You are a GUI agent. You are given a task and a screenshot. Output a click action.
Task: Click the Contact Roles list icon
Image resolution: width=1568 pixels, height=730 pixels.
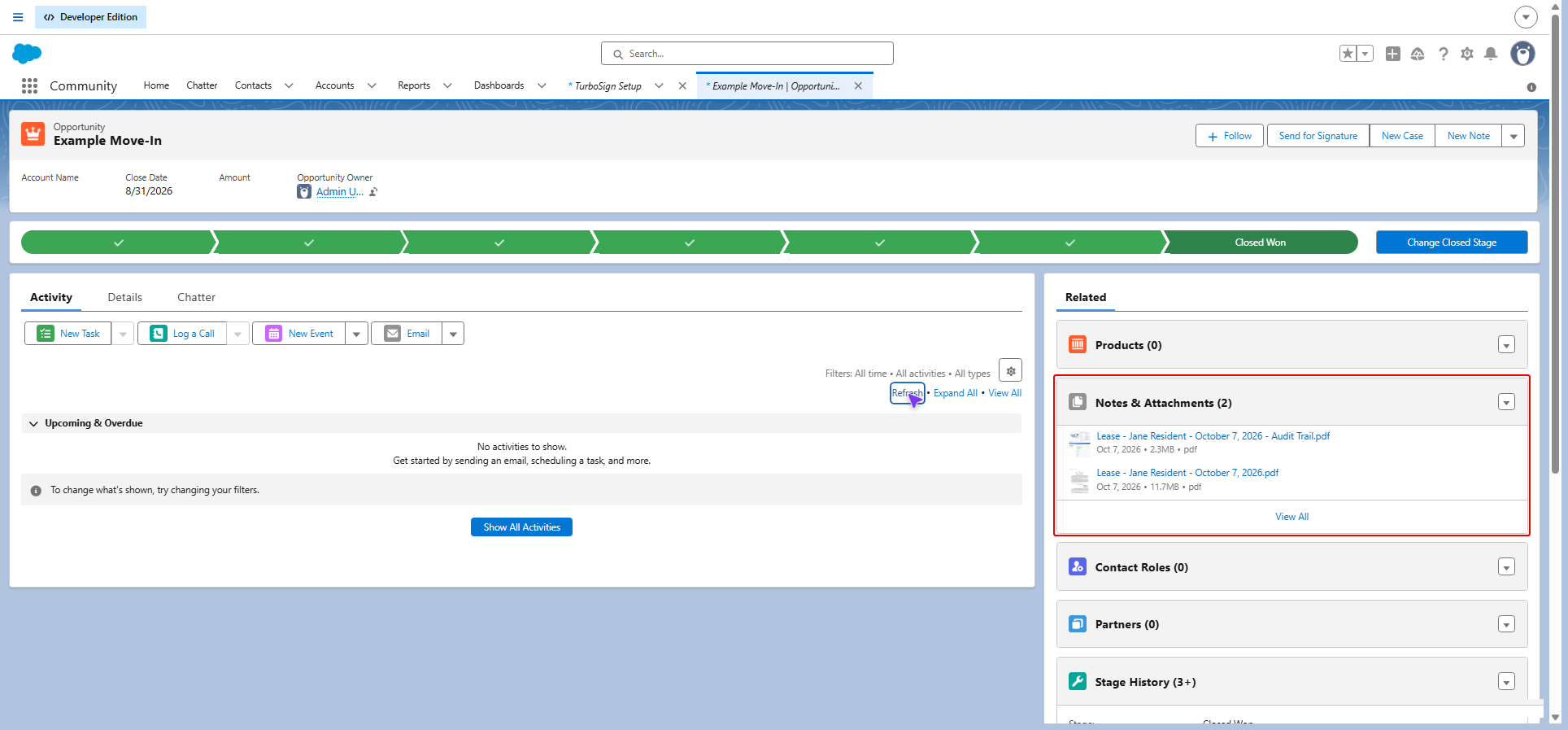tap(1078, 566)
